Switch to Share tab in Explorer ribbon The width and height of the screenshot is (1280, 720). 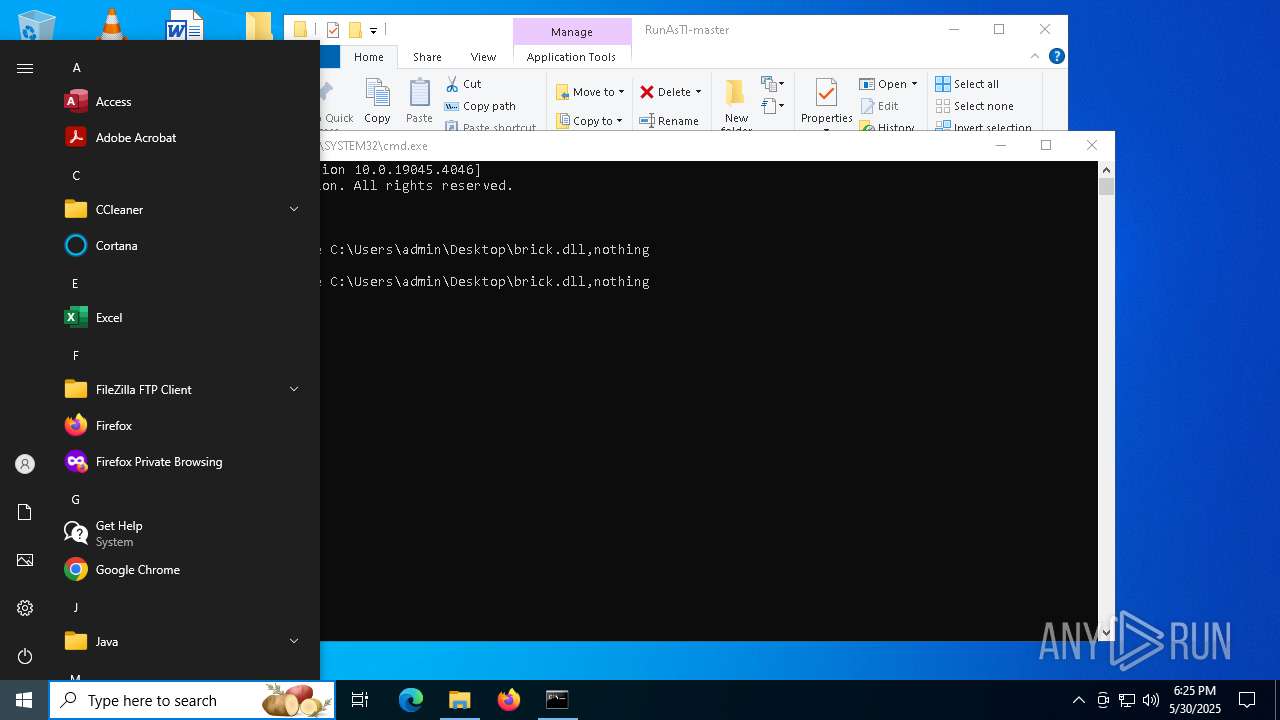click(x=427, y=57)
